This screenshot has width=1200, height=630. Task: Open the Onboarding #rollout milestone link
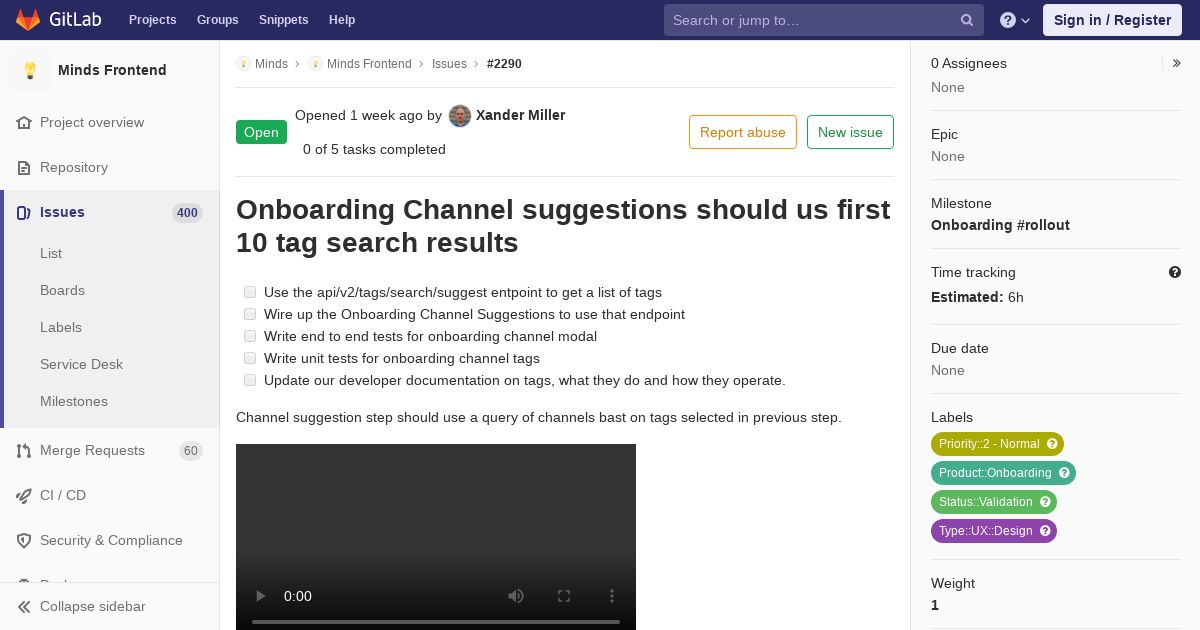click(x=1000, y=225)
